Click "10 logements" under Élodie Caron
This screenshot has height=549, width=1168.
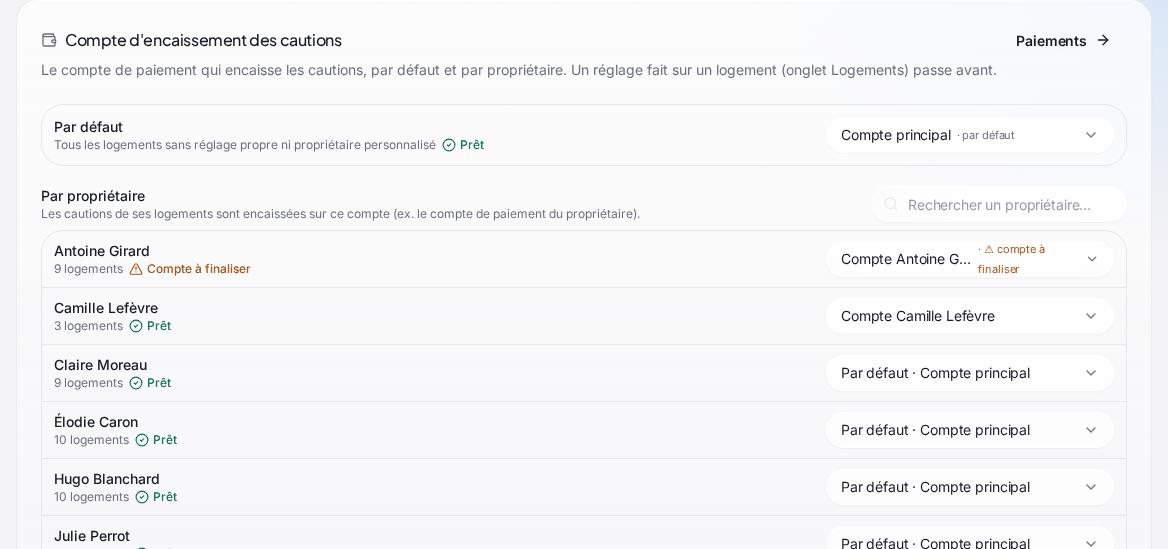[x=91, y=439]
